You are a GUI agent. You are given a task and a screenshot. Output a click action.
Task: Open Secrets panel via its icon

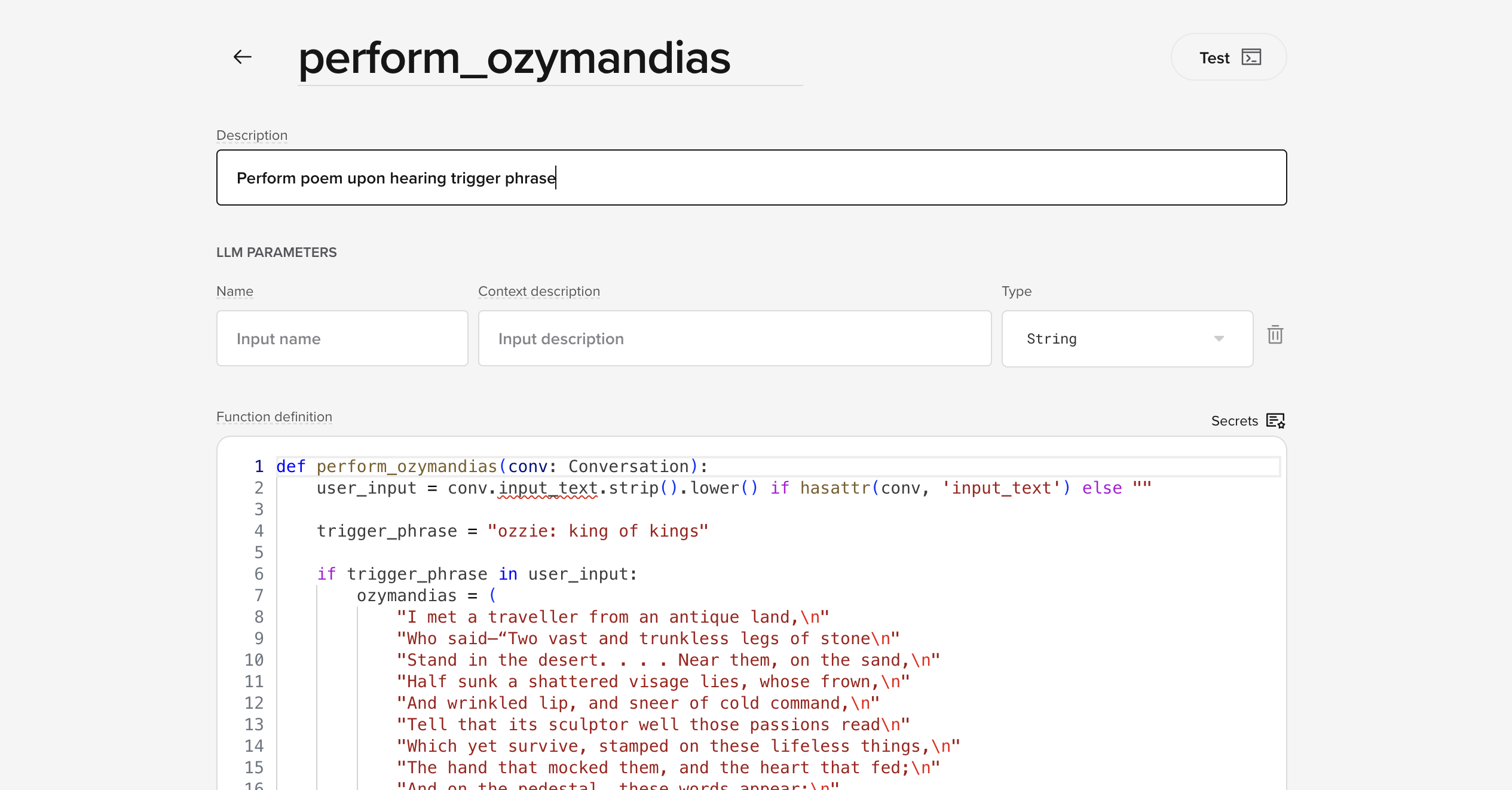[1275, 421]
